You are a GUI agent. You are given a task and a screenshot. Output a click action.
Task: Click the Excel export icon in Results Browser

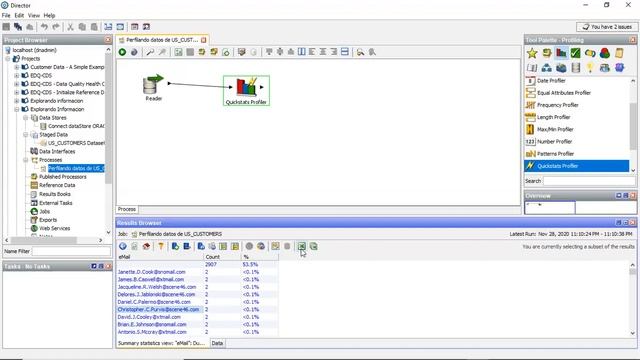[x=301, y=246]
